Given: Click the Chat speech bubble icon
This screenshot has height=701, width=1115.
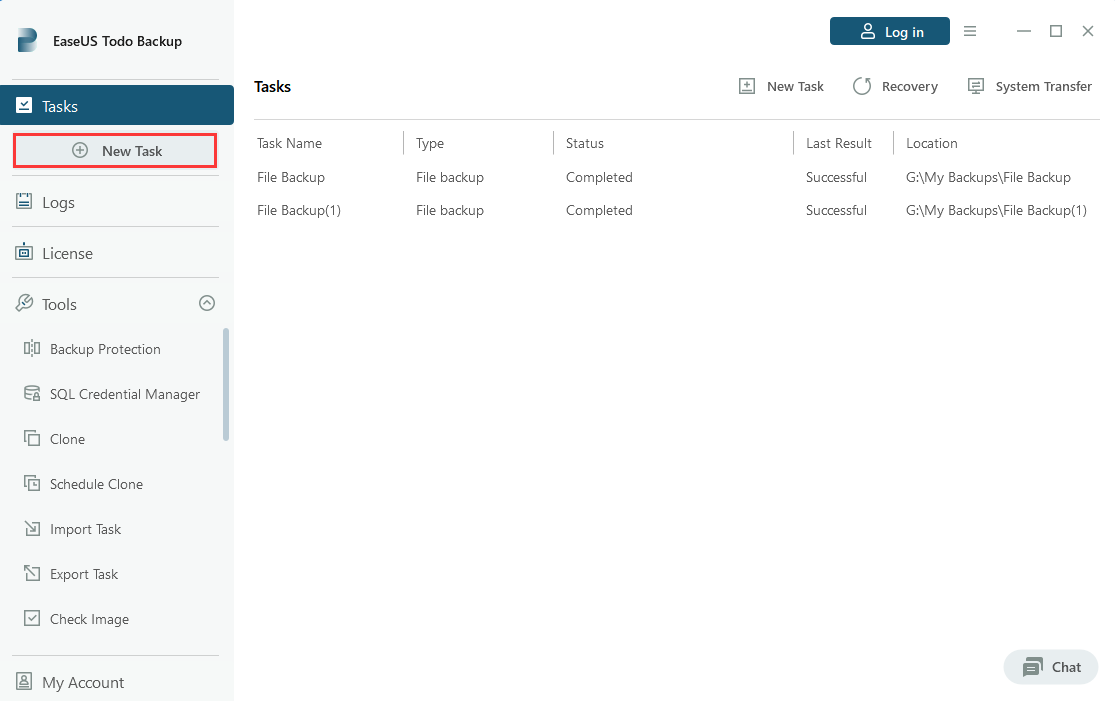Looking at the screenshot, I should 1033,667.
